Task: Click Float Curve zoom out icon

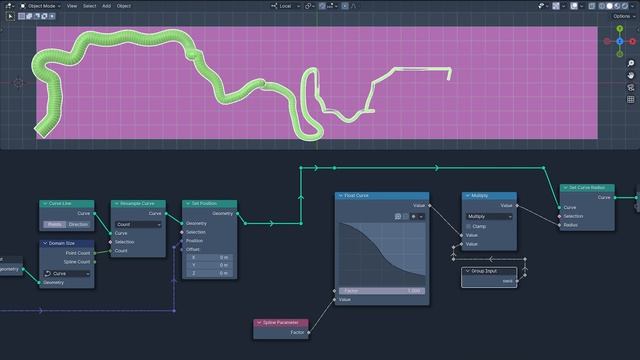Action: [x=405, y=216]
